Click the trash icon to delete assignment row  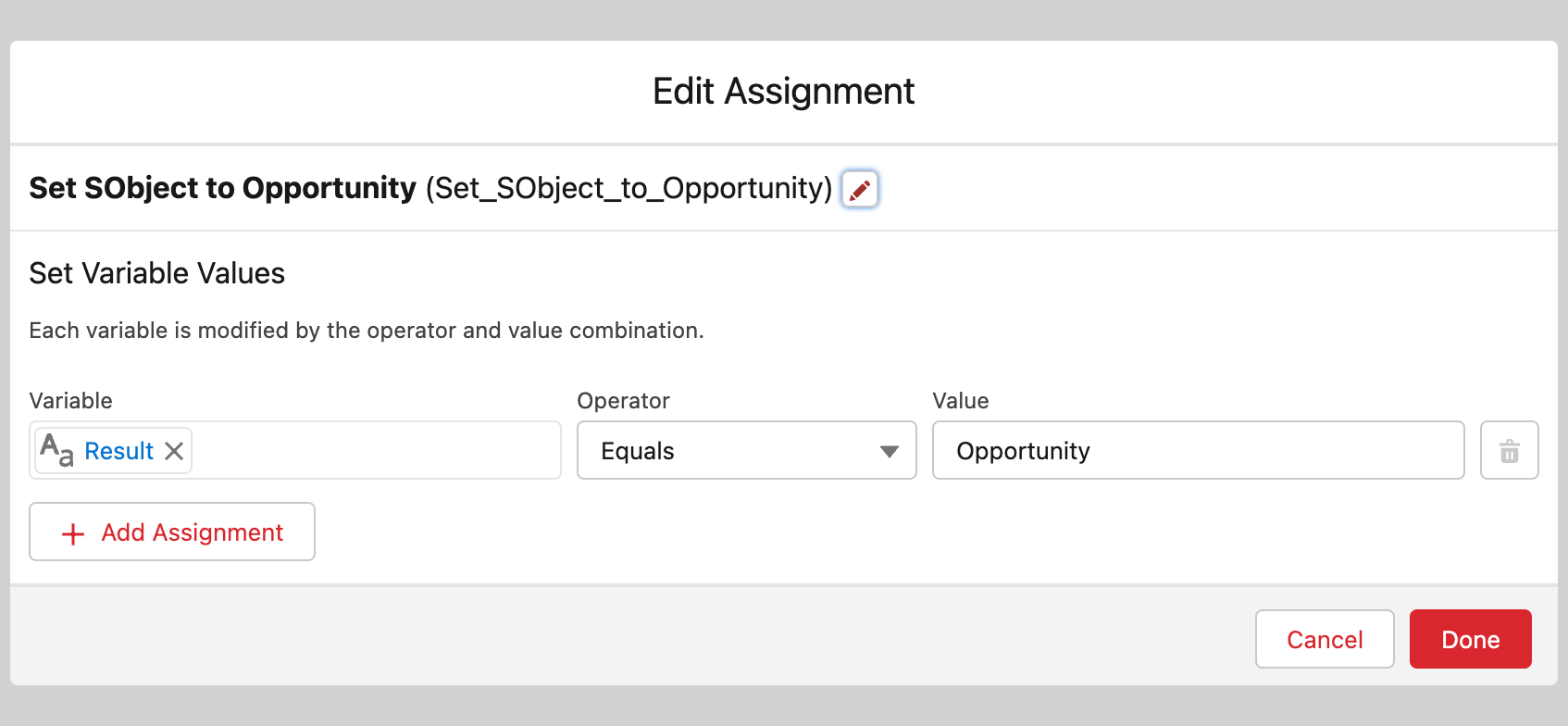[x=1509, y=451]
